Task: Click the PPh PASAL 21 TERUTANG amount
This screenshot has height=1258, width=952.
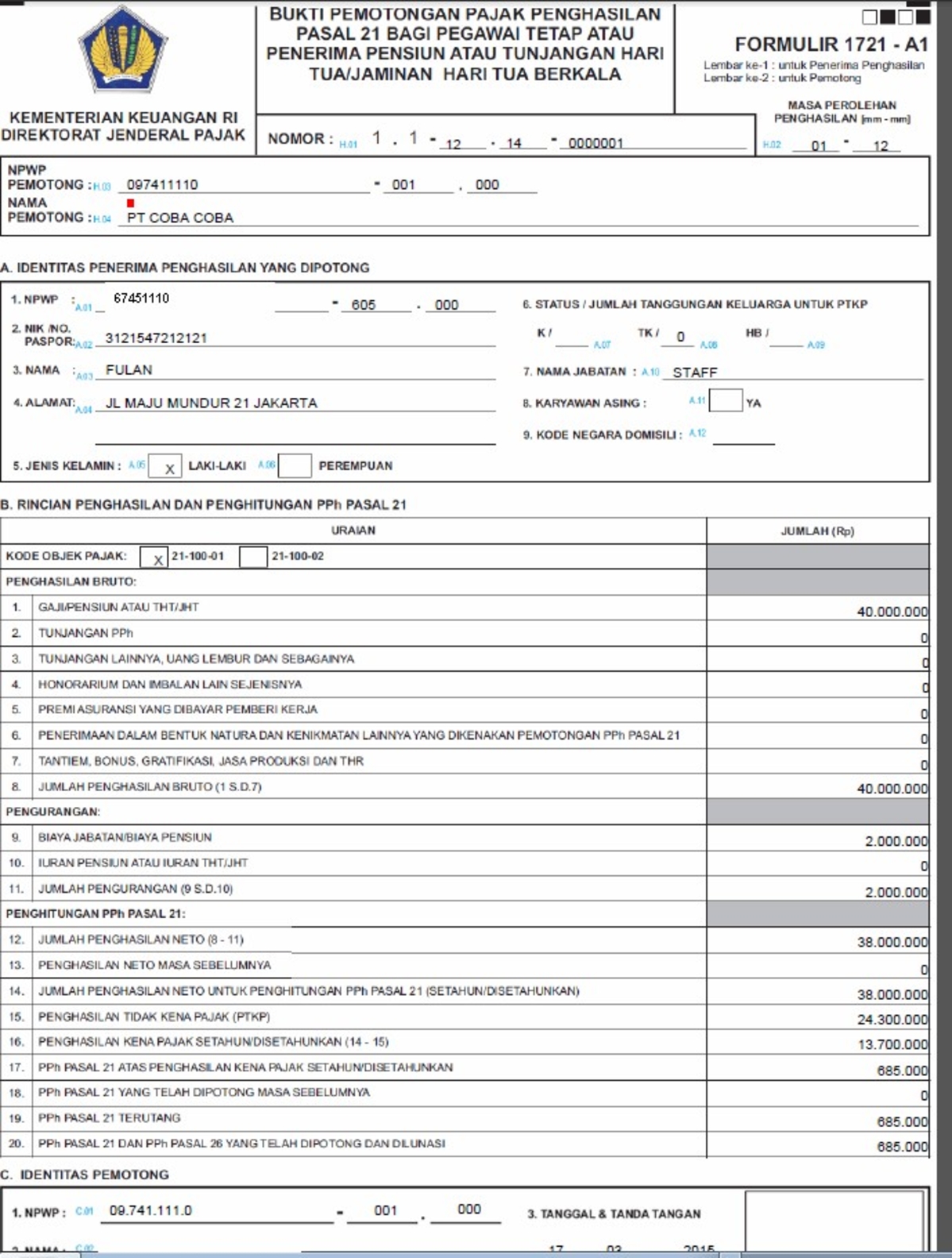Action: (x=818, y=1121)
